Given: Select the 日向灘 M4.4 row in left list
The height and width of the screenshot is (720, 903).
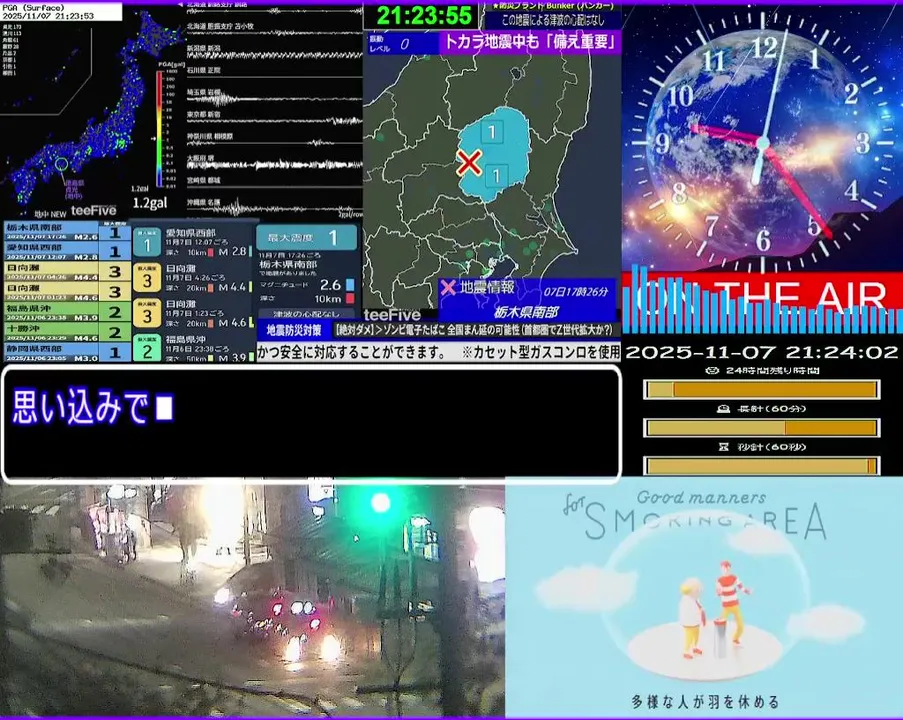Looking at the screenshot, I should [x=67, y=271].
